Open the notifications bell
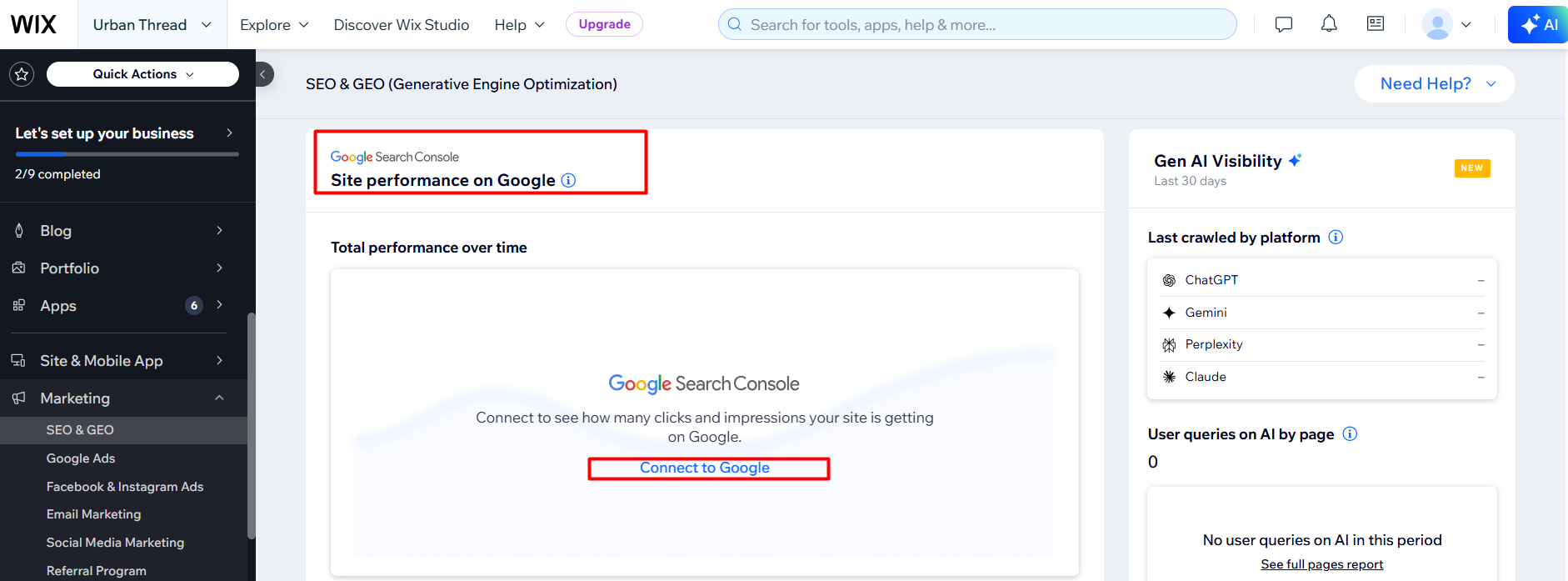Screen dimensions: 1568x581 [x=1329, y=24]
